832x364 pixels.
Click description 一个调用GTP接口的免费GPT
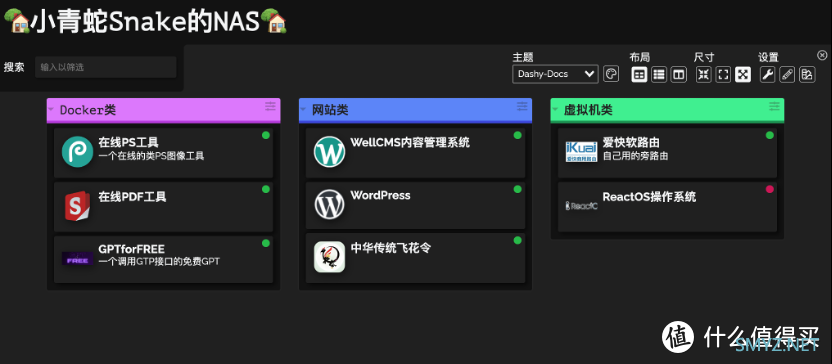tap(159, 262)
